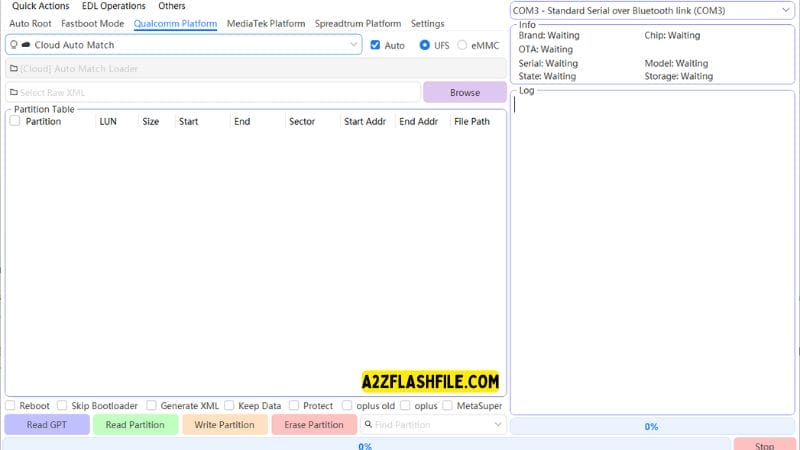Enable the oplus checkbox
The width and height of the screenshot is (800, 450).
[405, 405]
